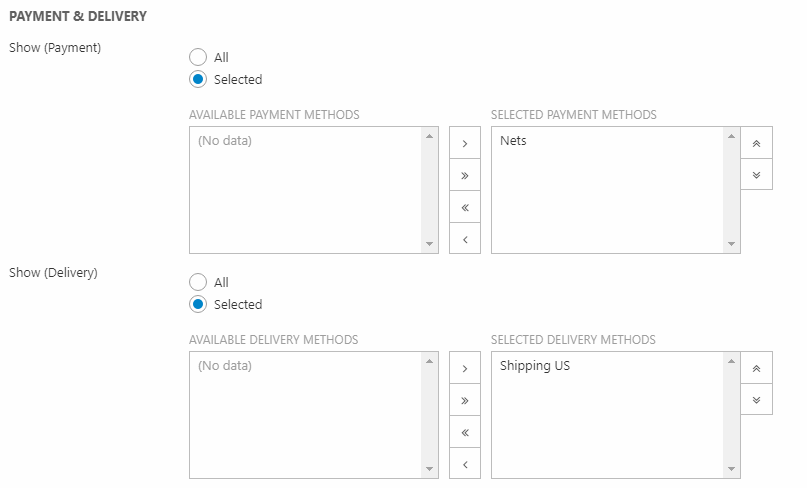Remove all selected delivery methods

pyautogui.click(x=465, y=433)
